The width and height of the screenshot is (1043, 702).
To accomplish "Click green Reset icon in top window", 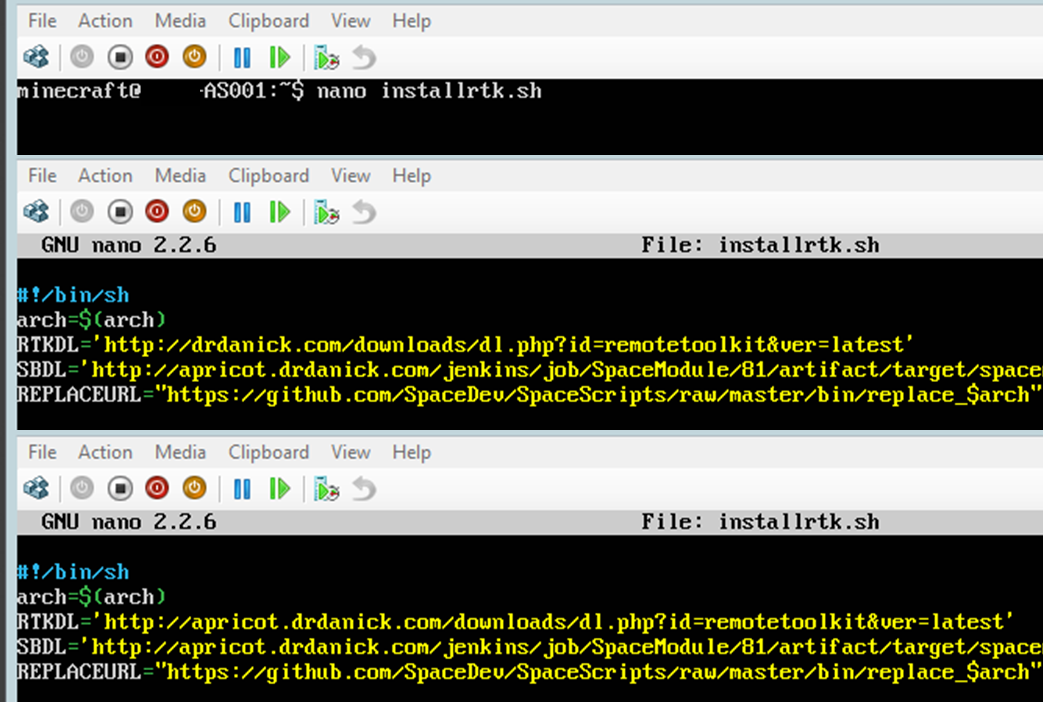I will coord(280,58).
